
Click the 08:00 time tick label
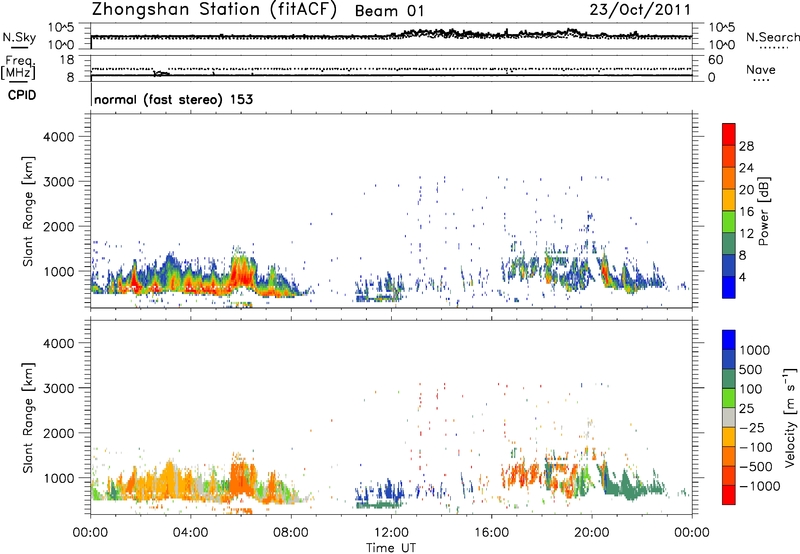291,533
